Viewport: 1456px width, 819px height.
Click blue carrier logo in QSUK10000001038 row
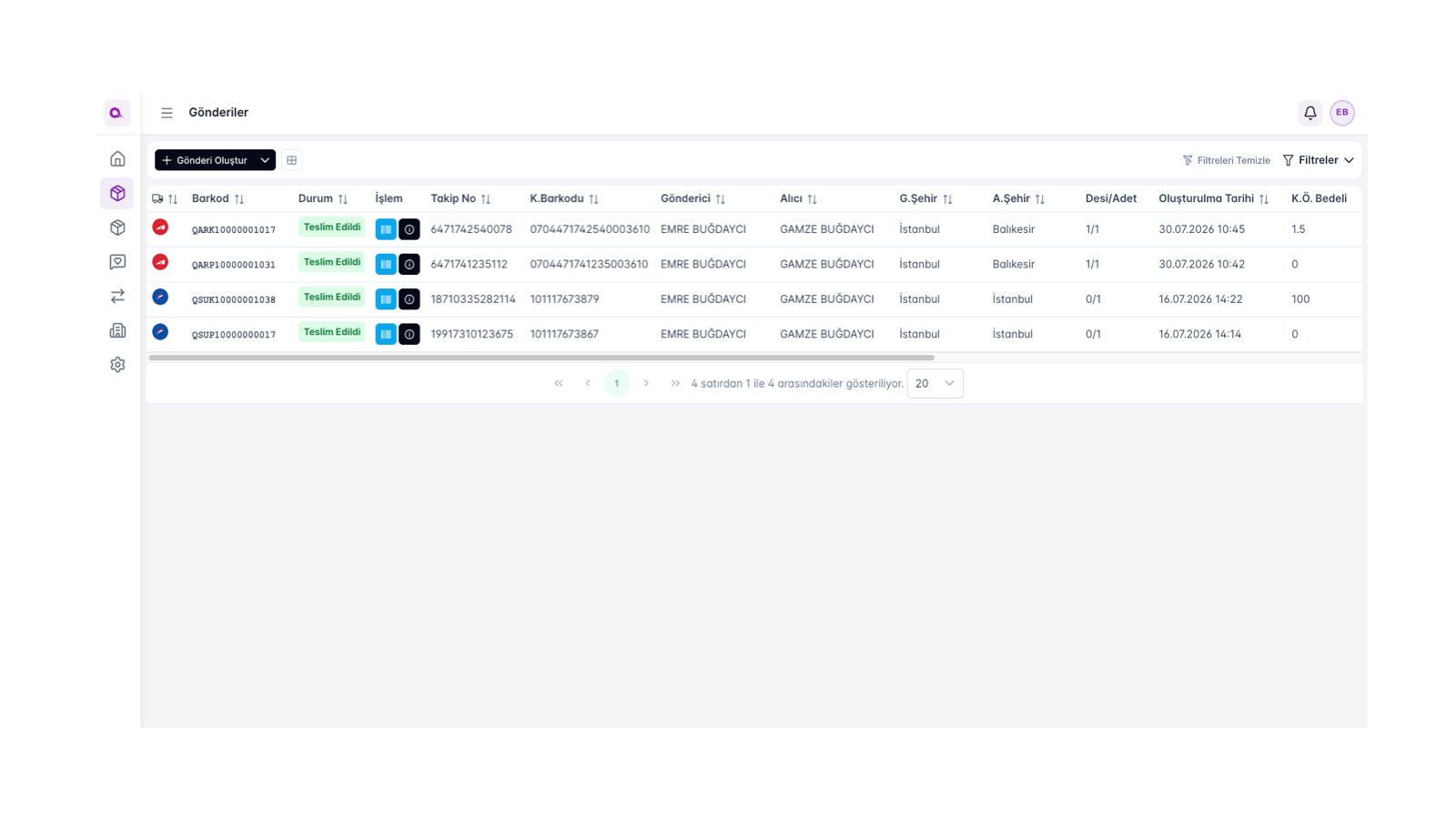click(x=160, y=297)
